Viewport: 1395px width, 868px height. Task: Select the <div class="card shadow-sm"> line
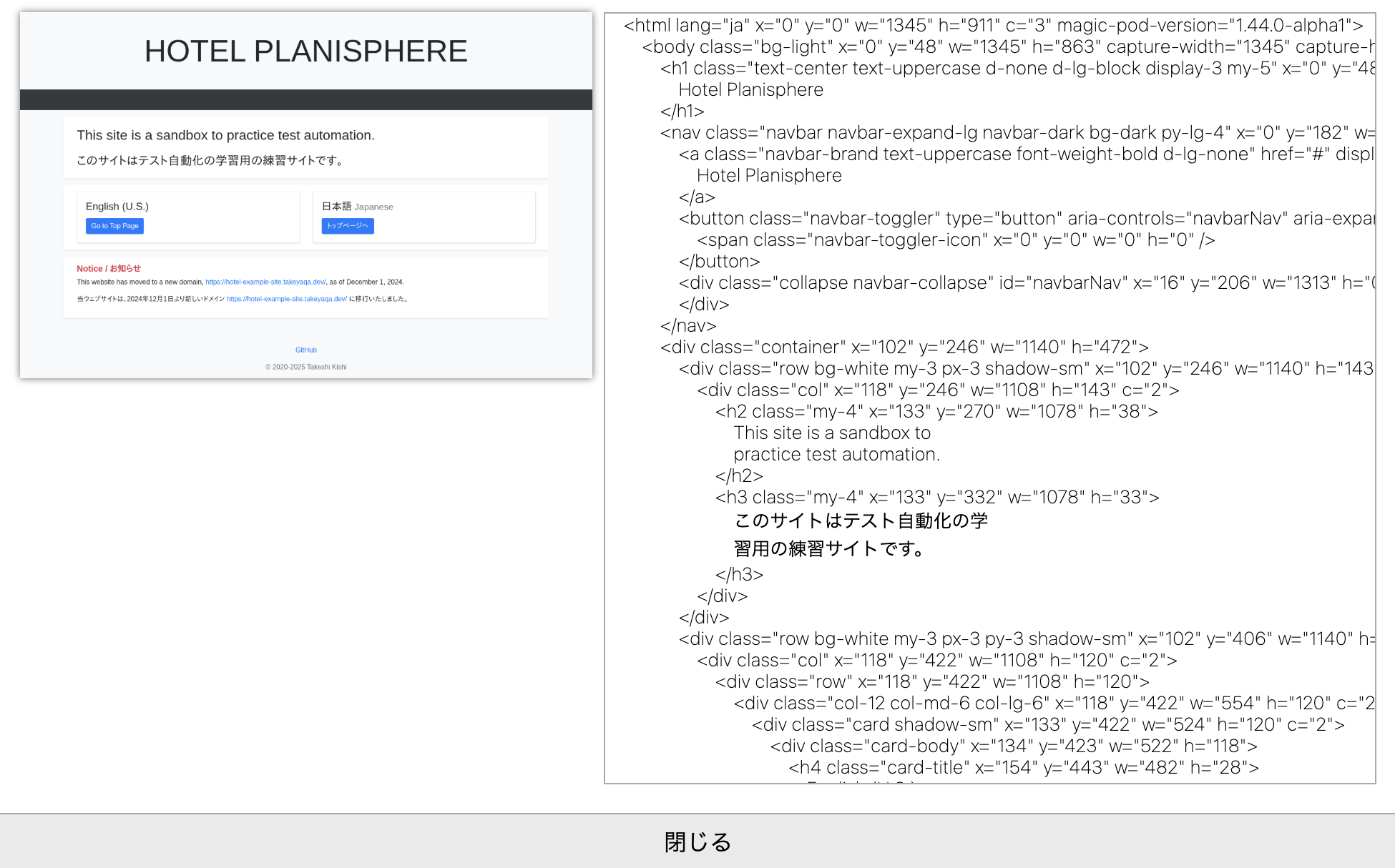click(1048, 725)
